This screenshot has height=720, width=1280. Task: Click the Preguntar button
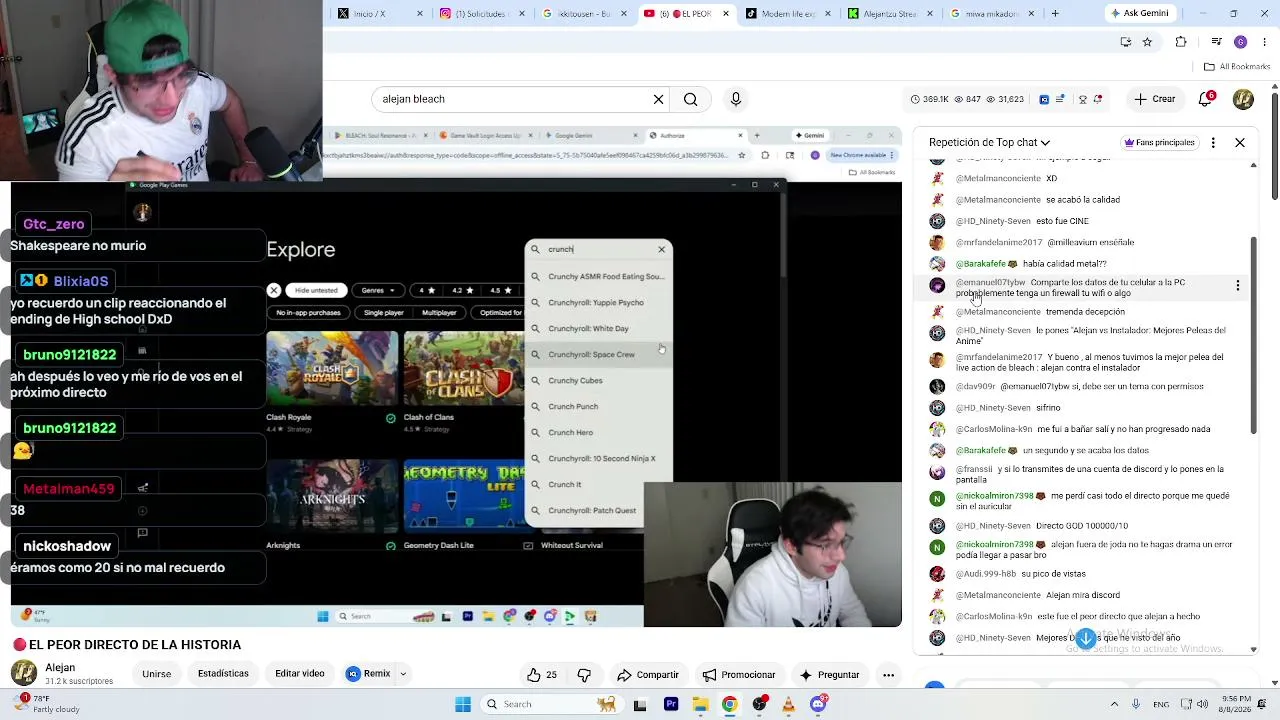pos(829,675)
